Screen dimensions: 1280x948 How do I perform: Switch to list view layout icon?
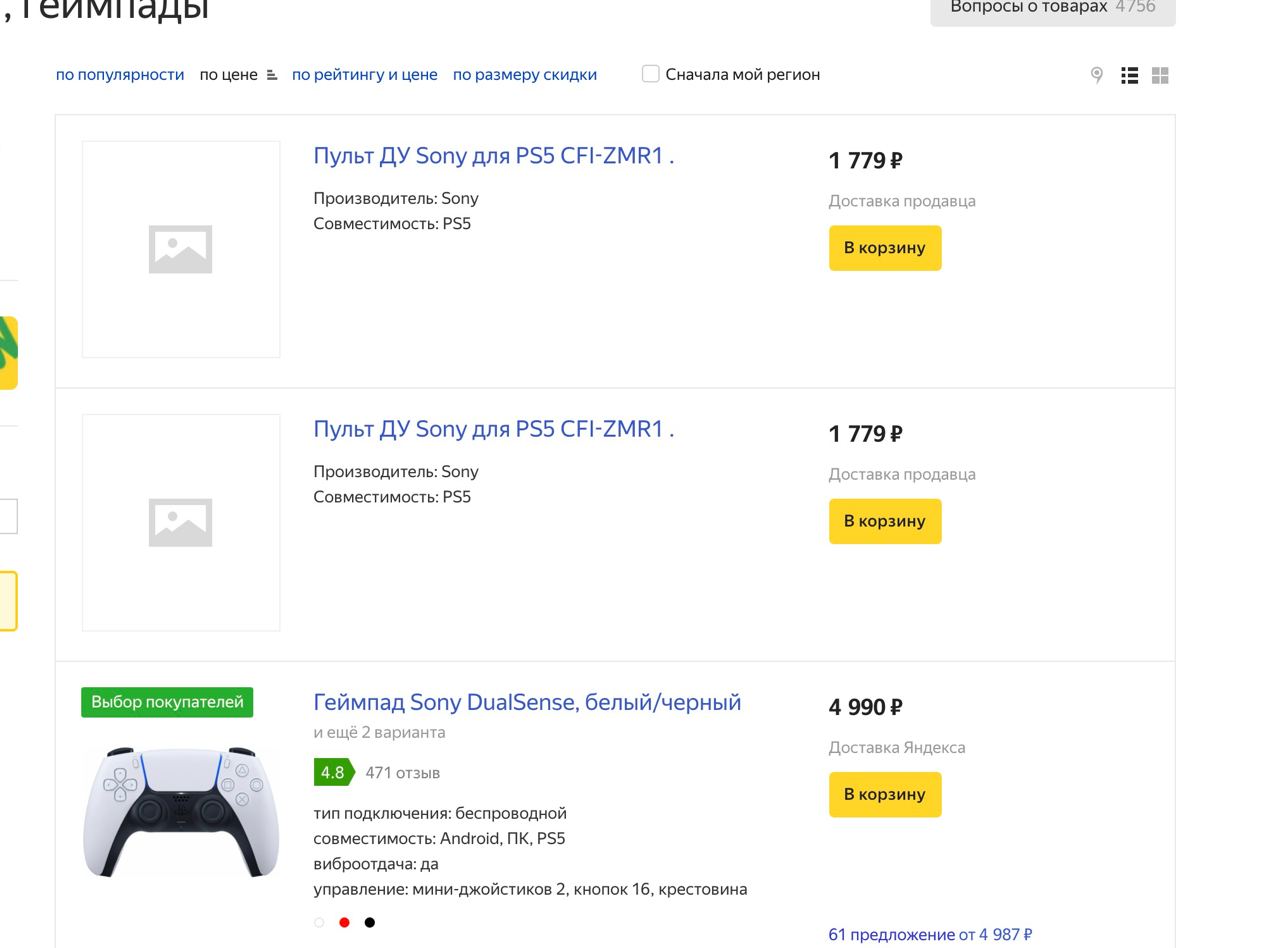(x=1129, y=75)
